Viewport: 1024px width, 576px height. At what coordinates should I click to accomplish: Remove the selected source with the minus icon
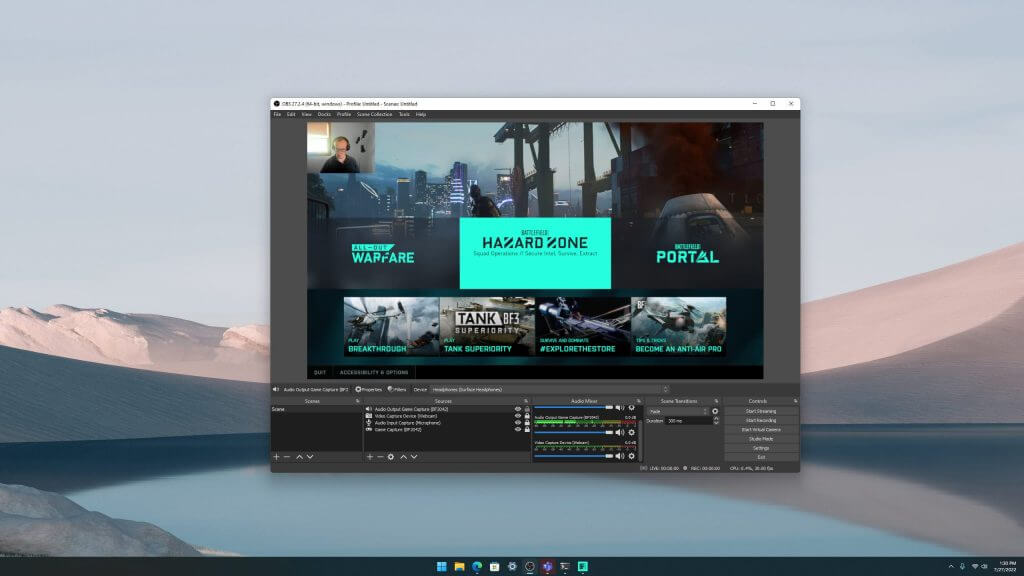point(380,456)
